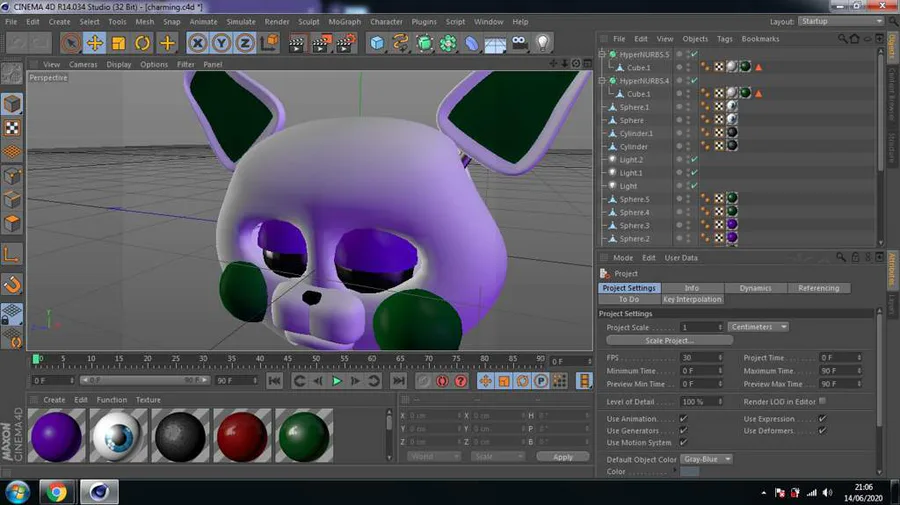Viewport: 900px width, 505px height.
Task: Add floor environment object icon
Action: [495, 43]
